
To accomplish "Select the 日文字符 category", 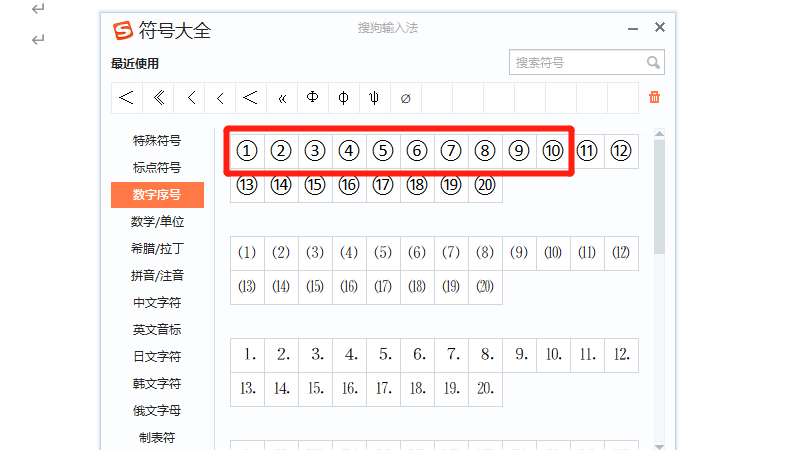I will point(157,357).
